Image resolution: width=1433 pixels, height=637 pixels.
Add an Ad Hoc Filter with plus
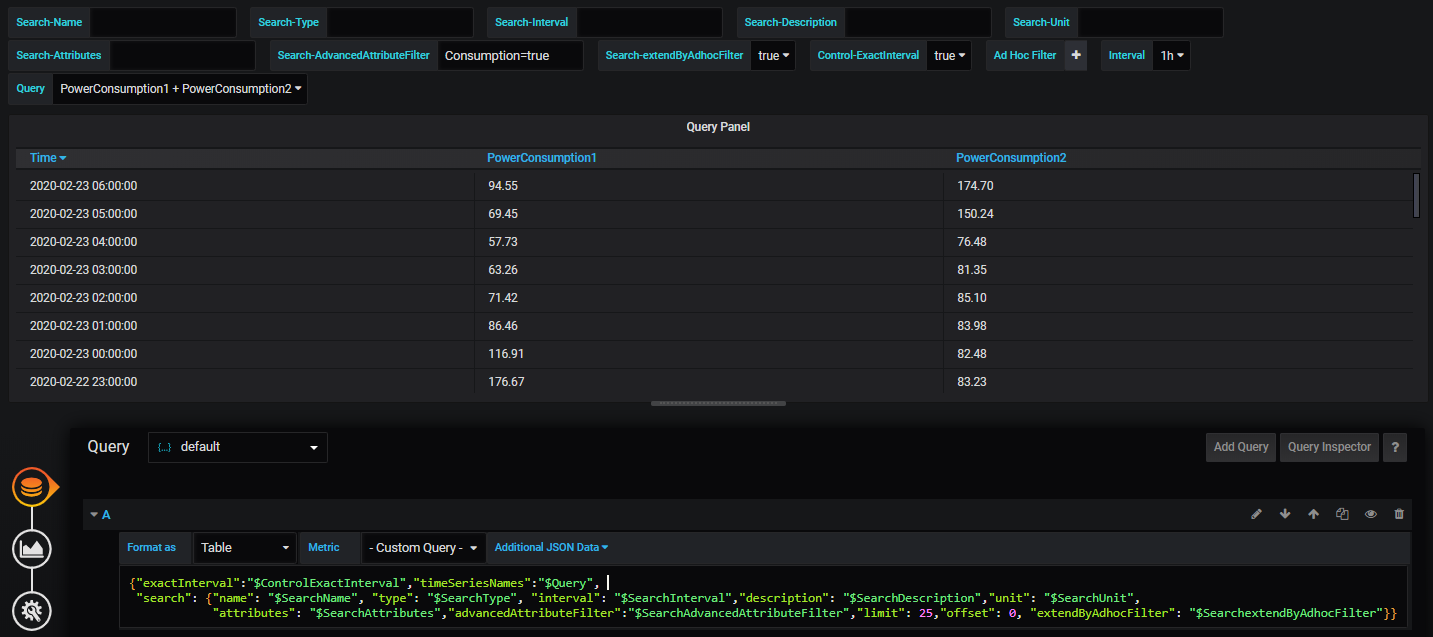(x=1076, y=56)
